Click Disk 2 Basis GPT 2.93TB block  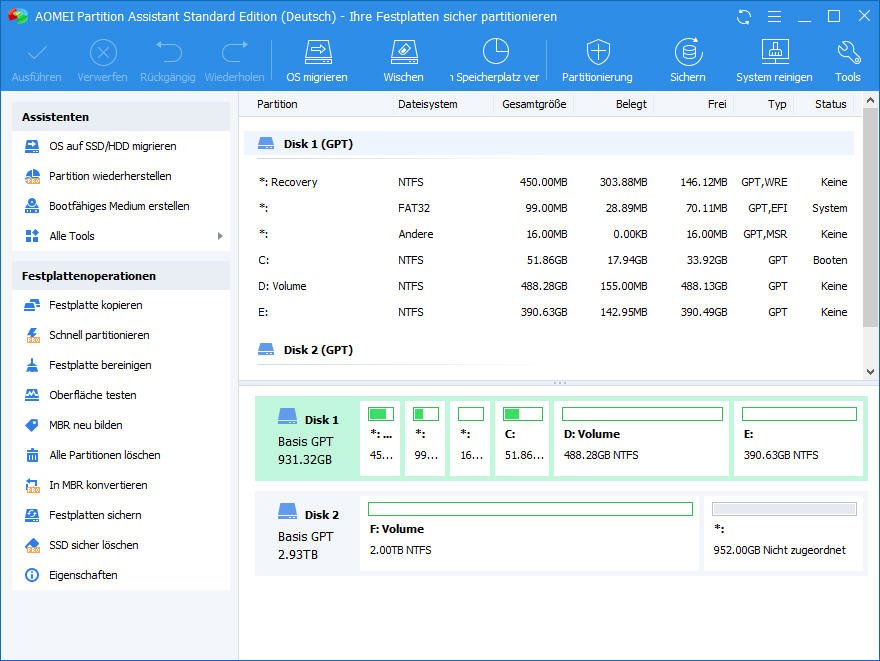[x=308, y=534]
